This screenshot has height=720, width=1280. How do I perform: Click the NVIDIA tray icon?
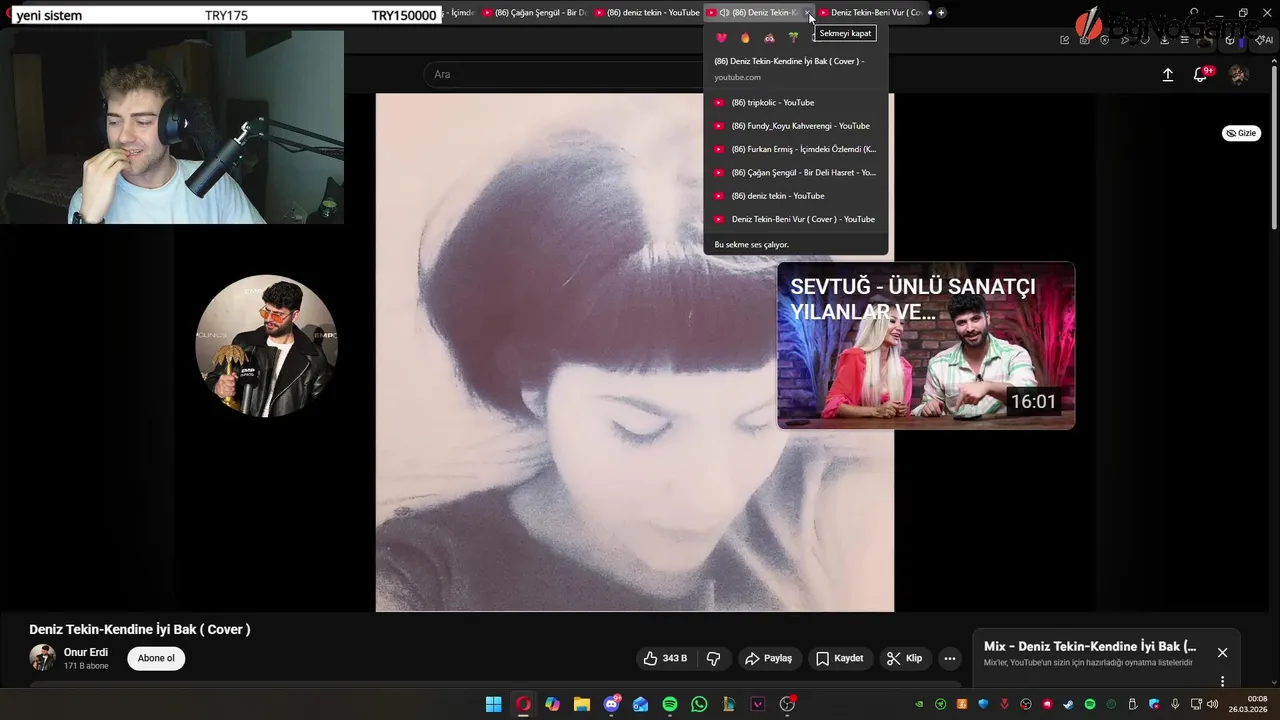click(x=919, y=704)
